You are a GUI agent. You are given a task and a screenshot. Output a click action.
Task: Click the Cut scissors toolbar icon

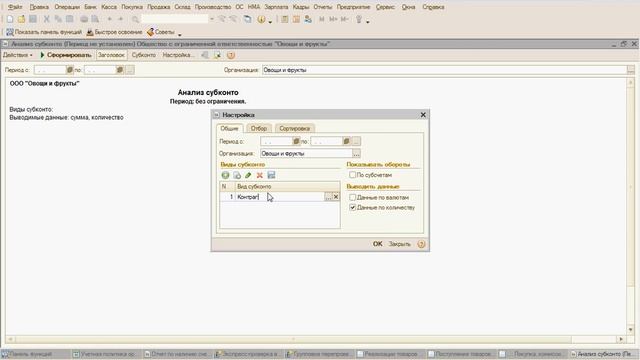(x=47, y=19)
